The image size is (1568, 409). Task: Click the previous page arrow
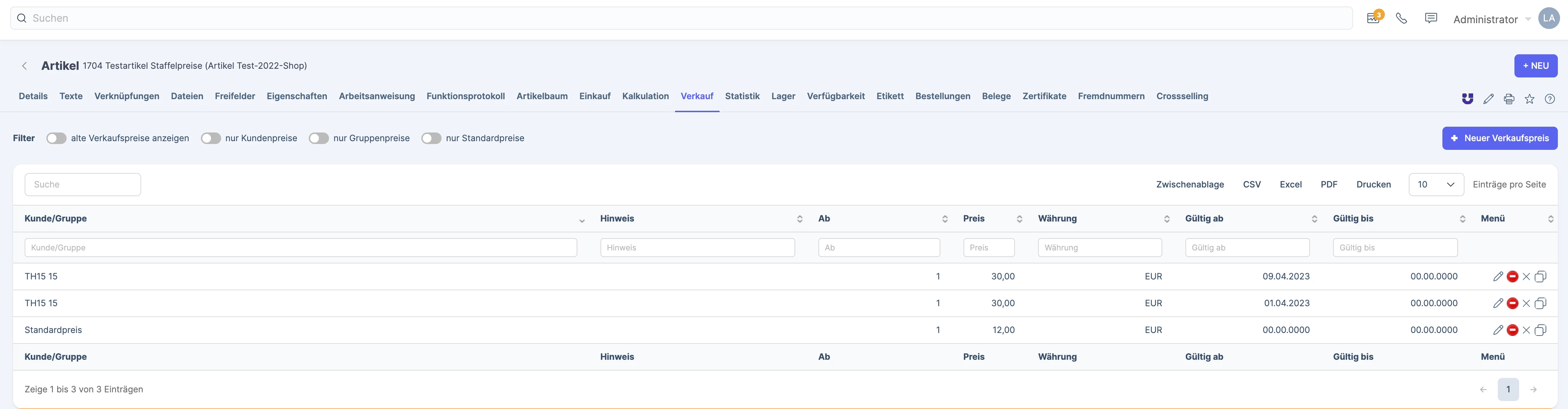1483,389
